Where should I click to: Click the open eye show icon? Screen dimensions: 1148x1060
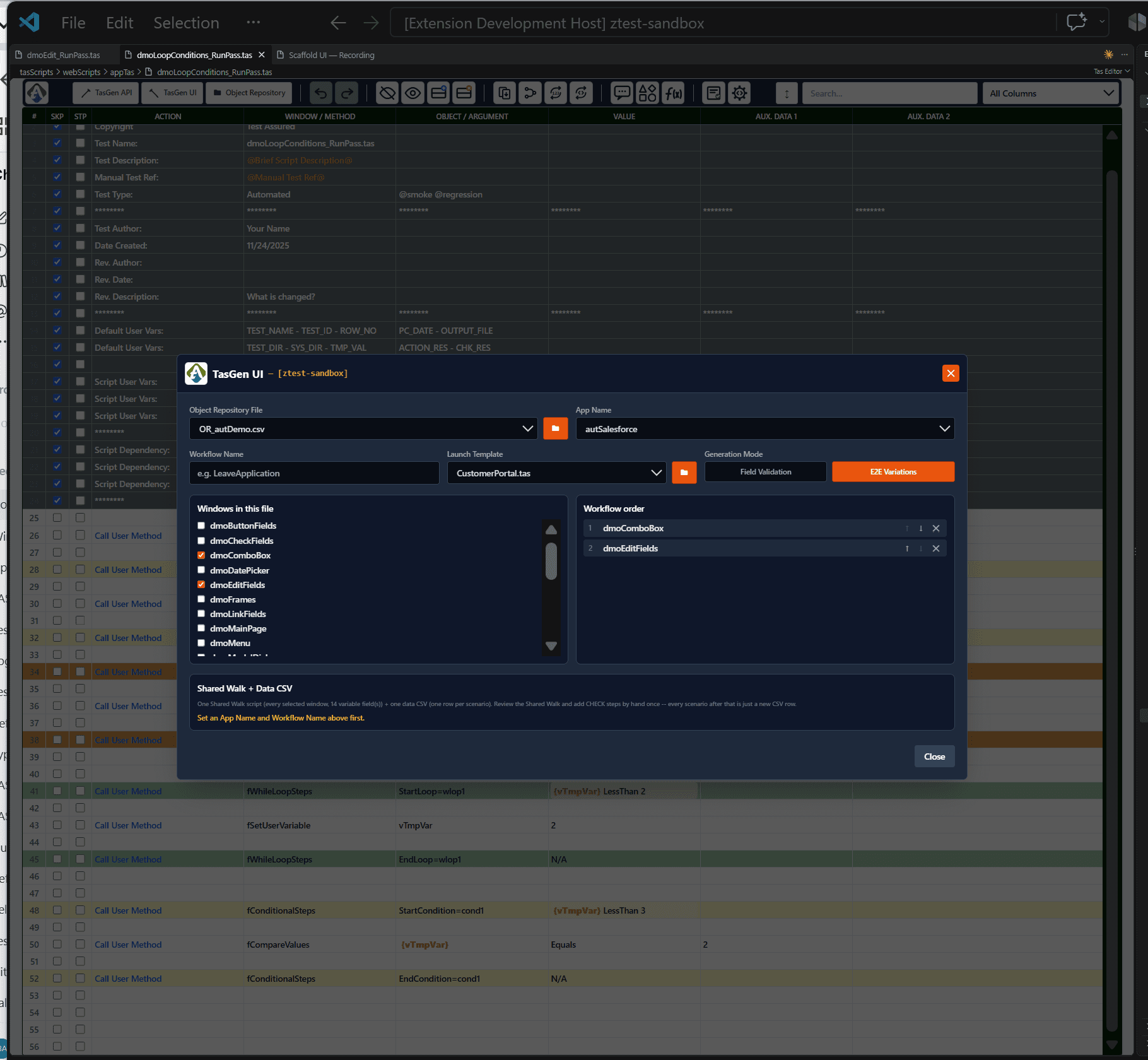click(413, 93)
